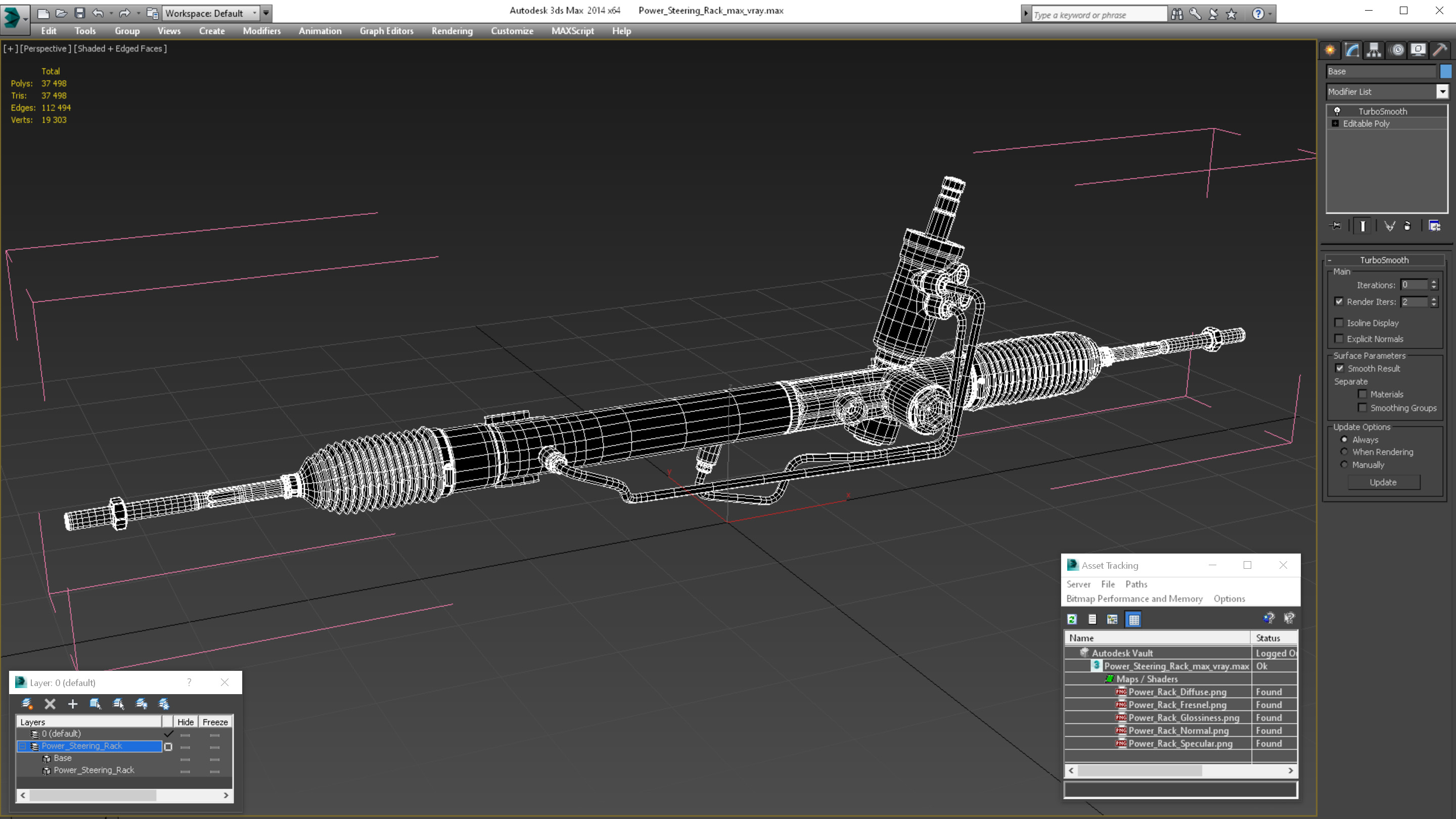Image resolution: width=1456 pixels, height=819 pixels.
Task: Open the Rendering menu
Action: point(451,31)
